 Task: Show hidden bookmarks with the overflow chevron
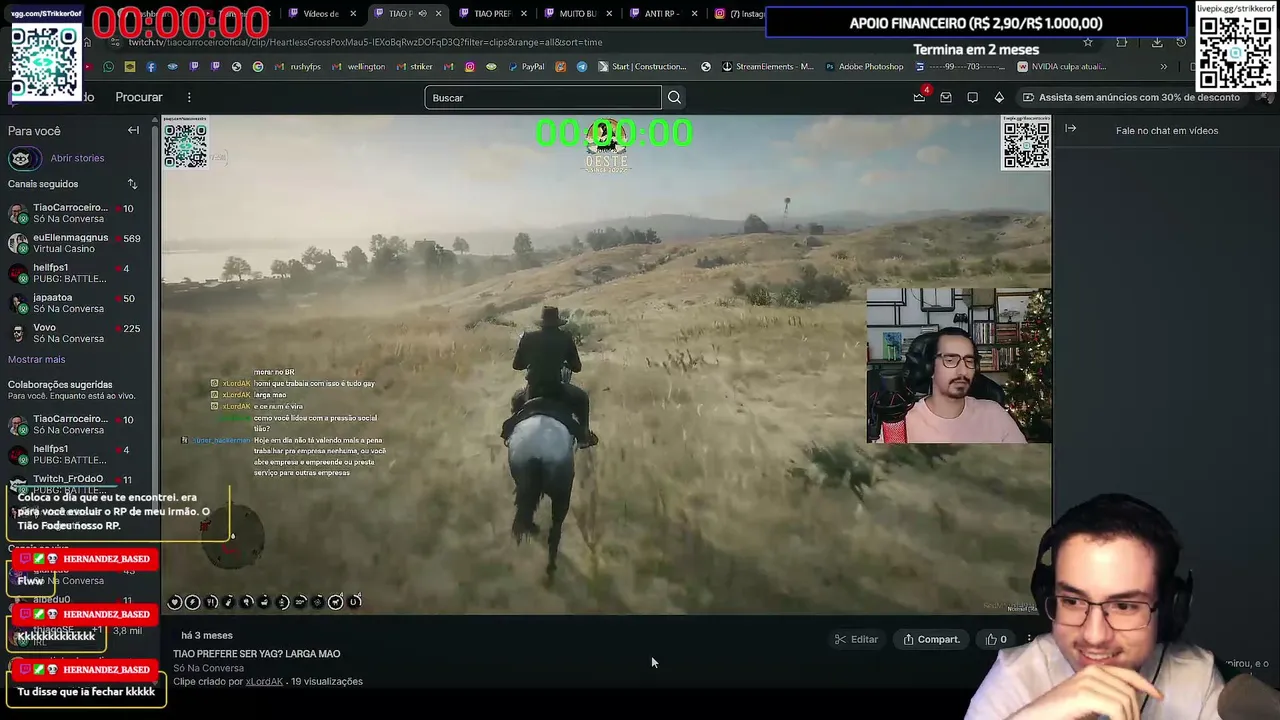pos(1163,67)
